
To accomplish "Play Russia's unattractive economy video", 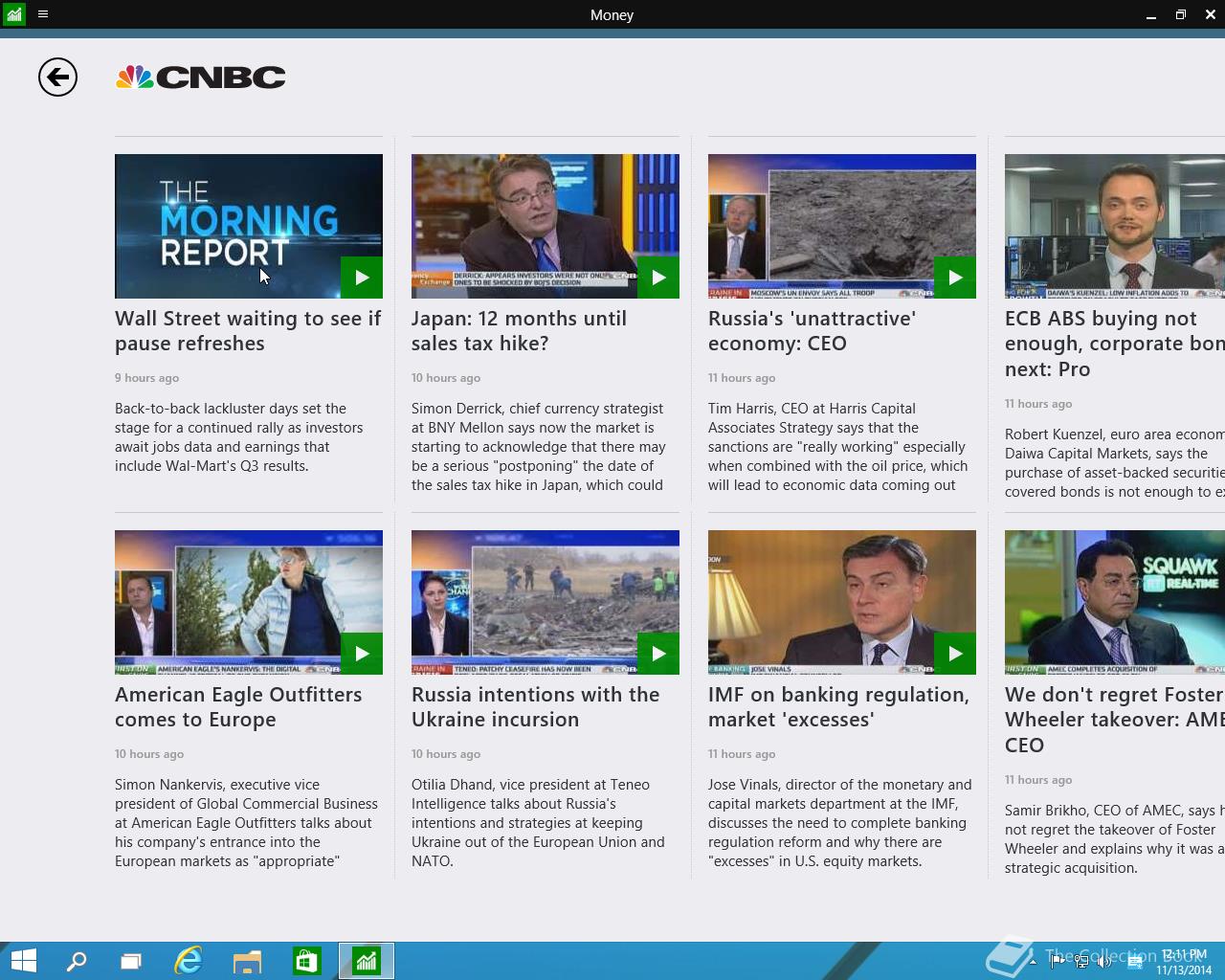I will tap(955, 278).
